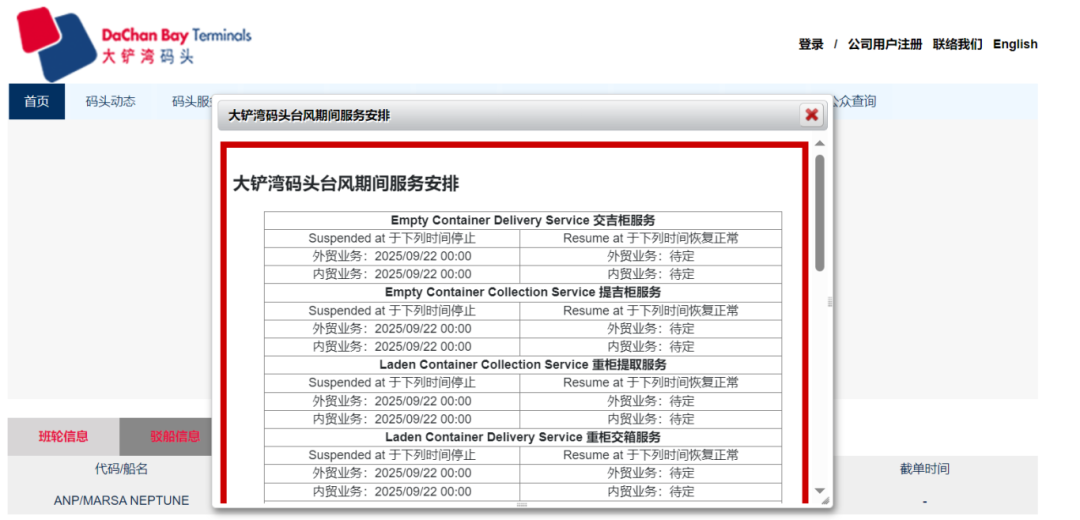
Task: Switch to the 班轮信息 tab
Action: (x=63, y=436)
